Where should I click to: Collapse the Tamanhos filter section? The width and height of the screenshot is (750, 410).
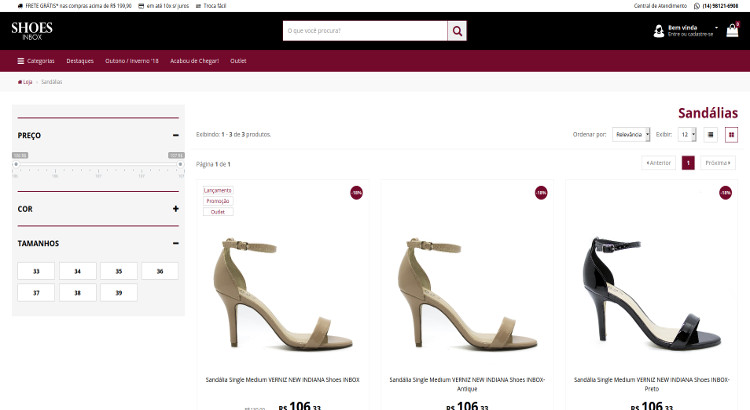pos(176,244)
